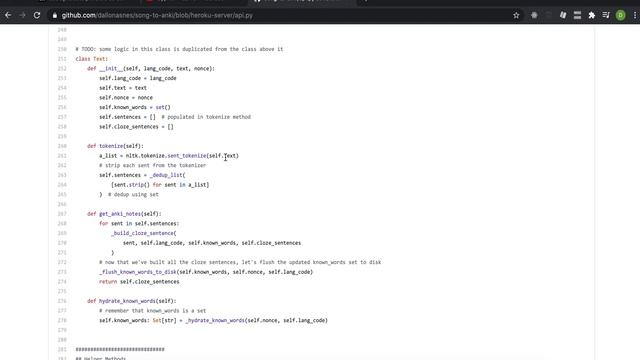This screenshot has width=640, height=360.
Task: Click the 'class Text:' line
Action: pos(91,59)
